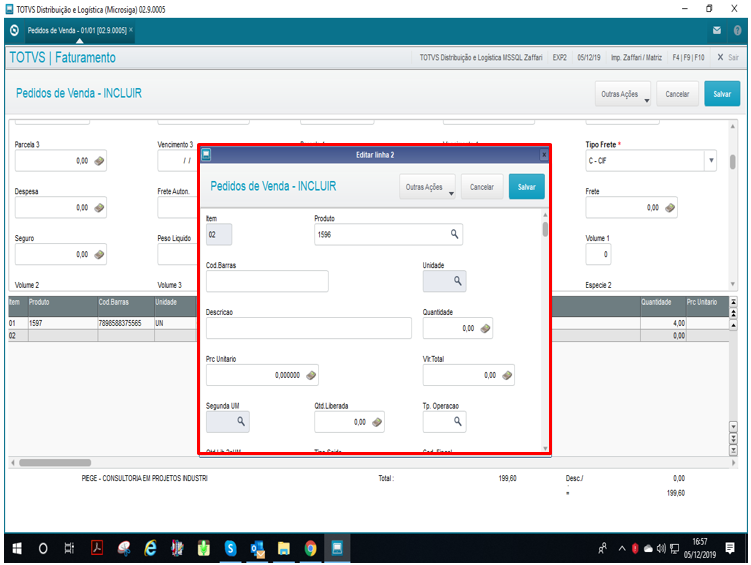
Task: Click the horizontal scrollbar under the items grid
Action: pyautogui.click(x=55, y=462)
